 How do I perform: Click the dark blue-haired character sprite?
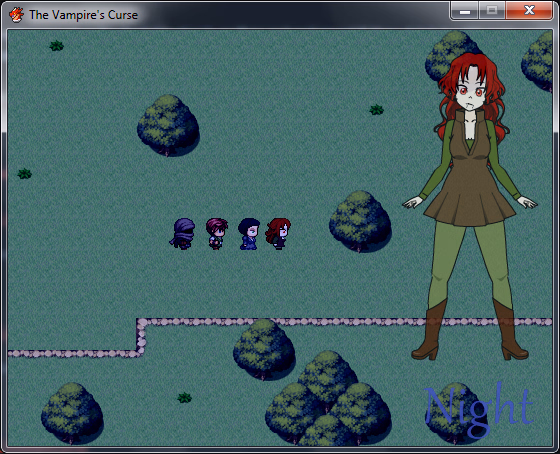pos(249,234)
